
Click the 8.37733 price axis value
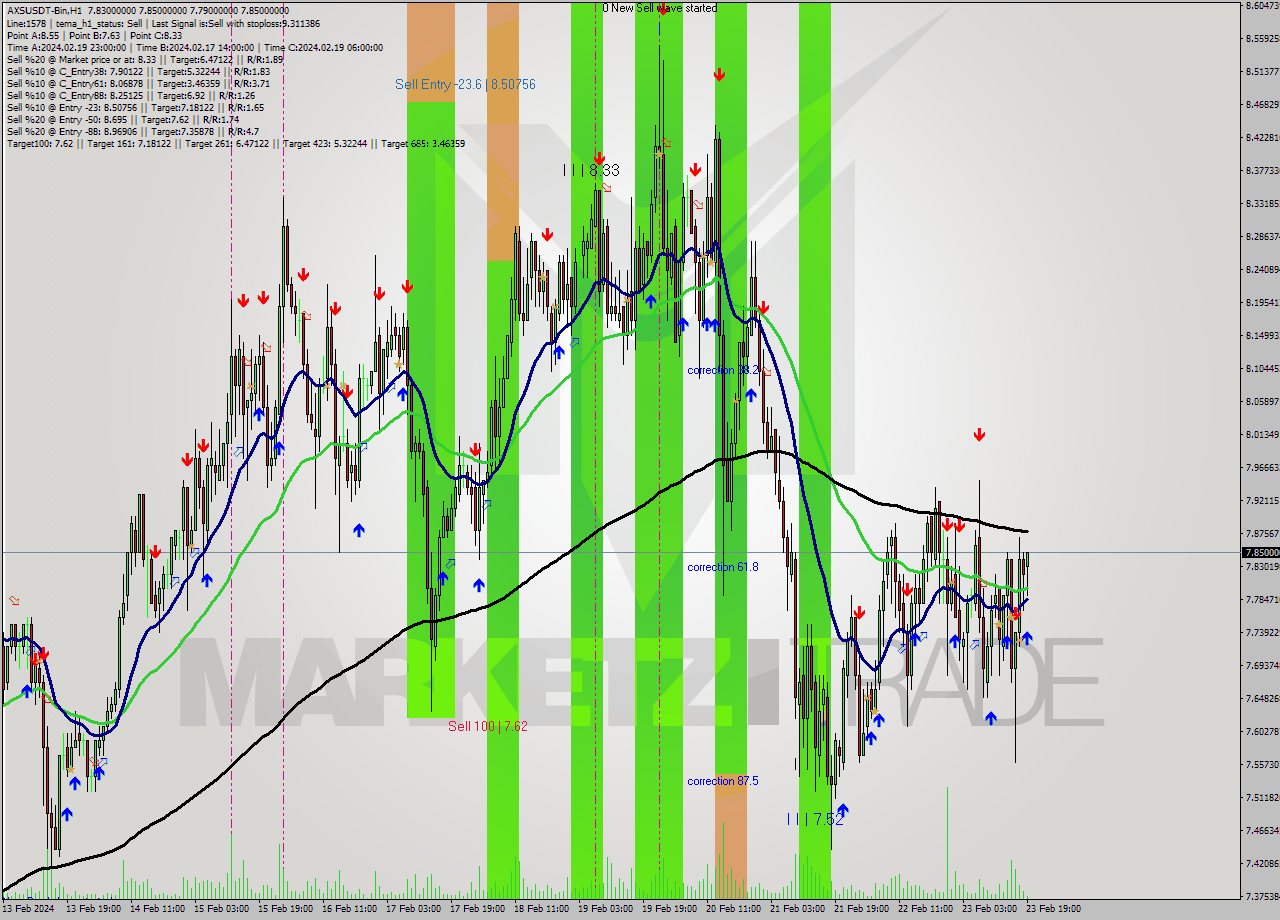click(1262, 170)
